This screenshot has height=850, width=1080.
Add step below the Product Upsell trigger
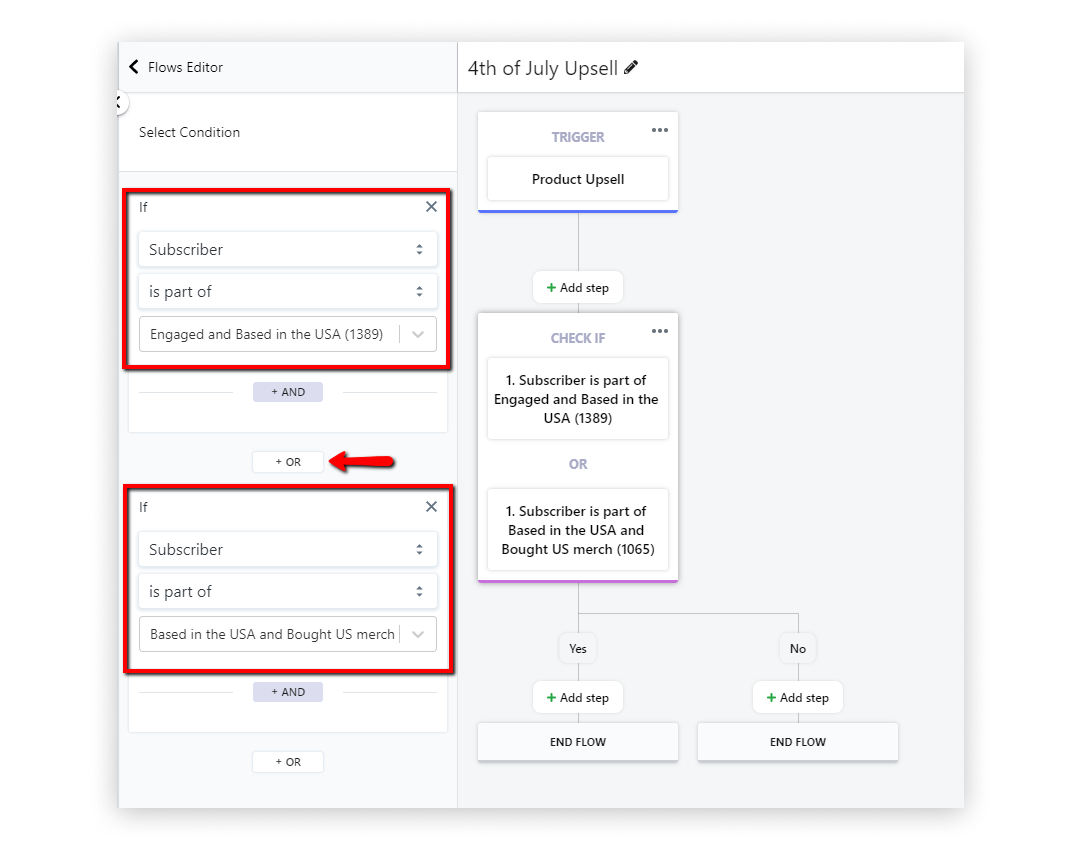pos(578,288)
